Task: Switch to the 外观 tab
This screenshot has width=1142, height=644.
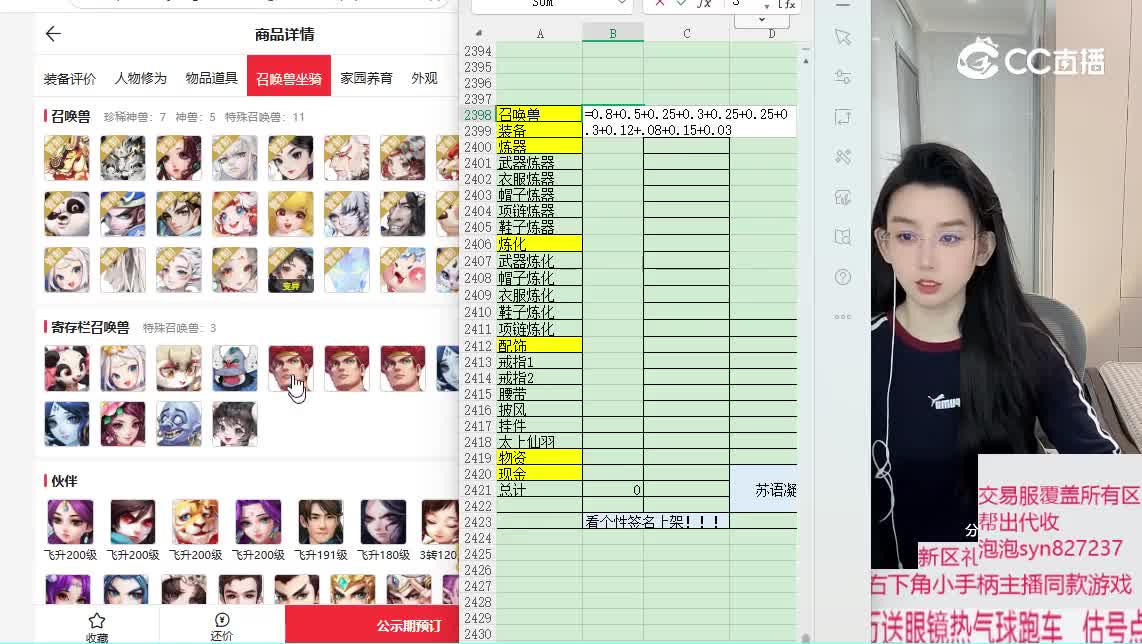Action: (x=424, y=78)
